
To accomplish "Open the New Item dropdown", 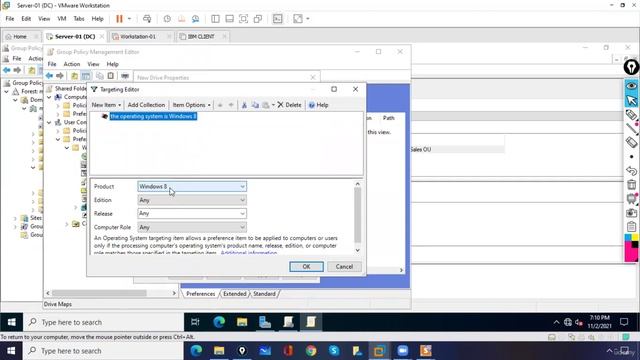I will [106, 105].
